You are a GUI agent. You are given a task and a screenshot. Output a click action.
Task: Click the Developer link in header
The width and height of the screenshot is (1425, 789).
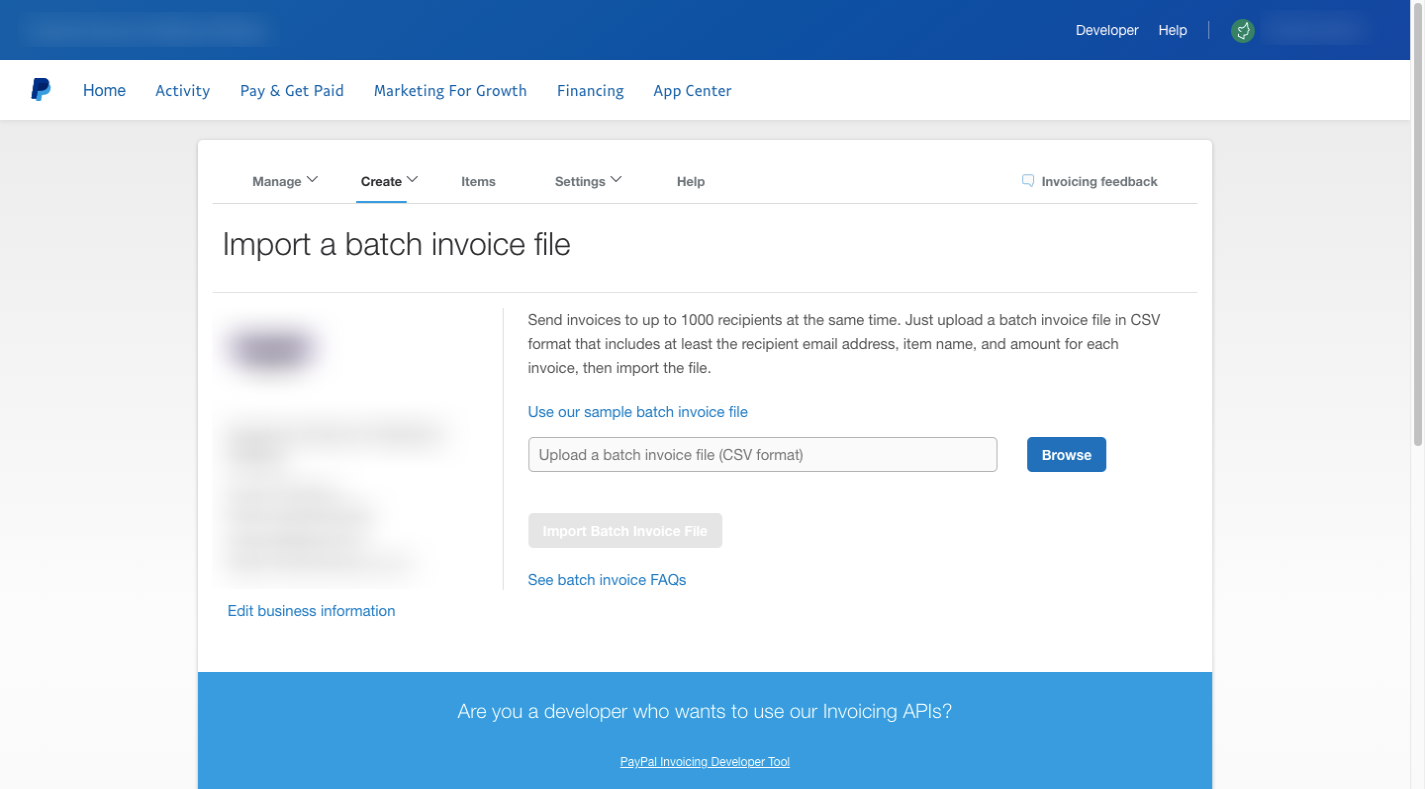click(1107, 30)
